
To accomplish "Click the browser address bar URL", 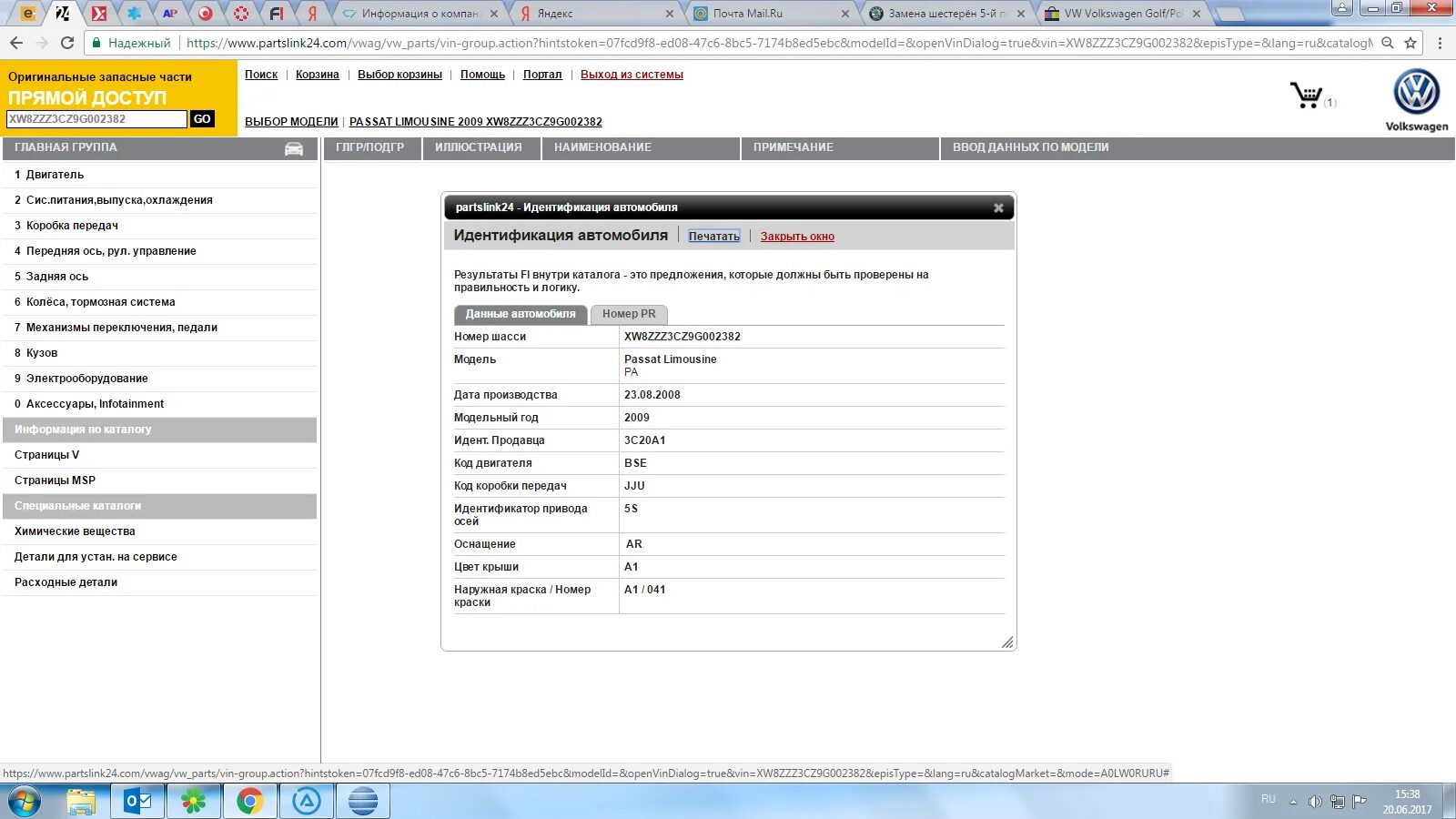I will click(x=779, y=43).
